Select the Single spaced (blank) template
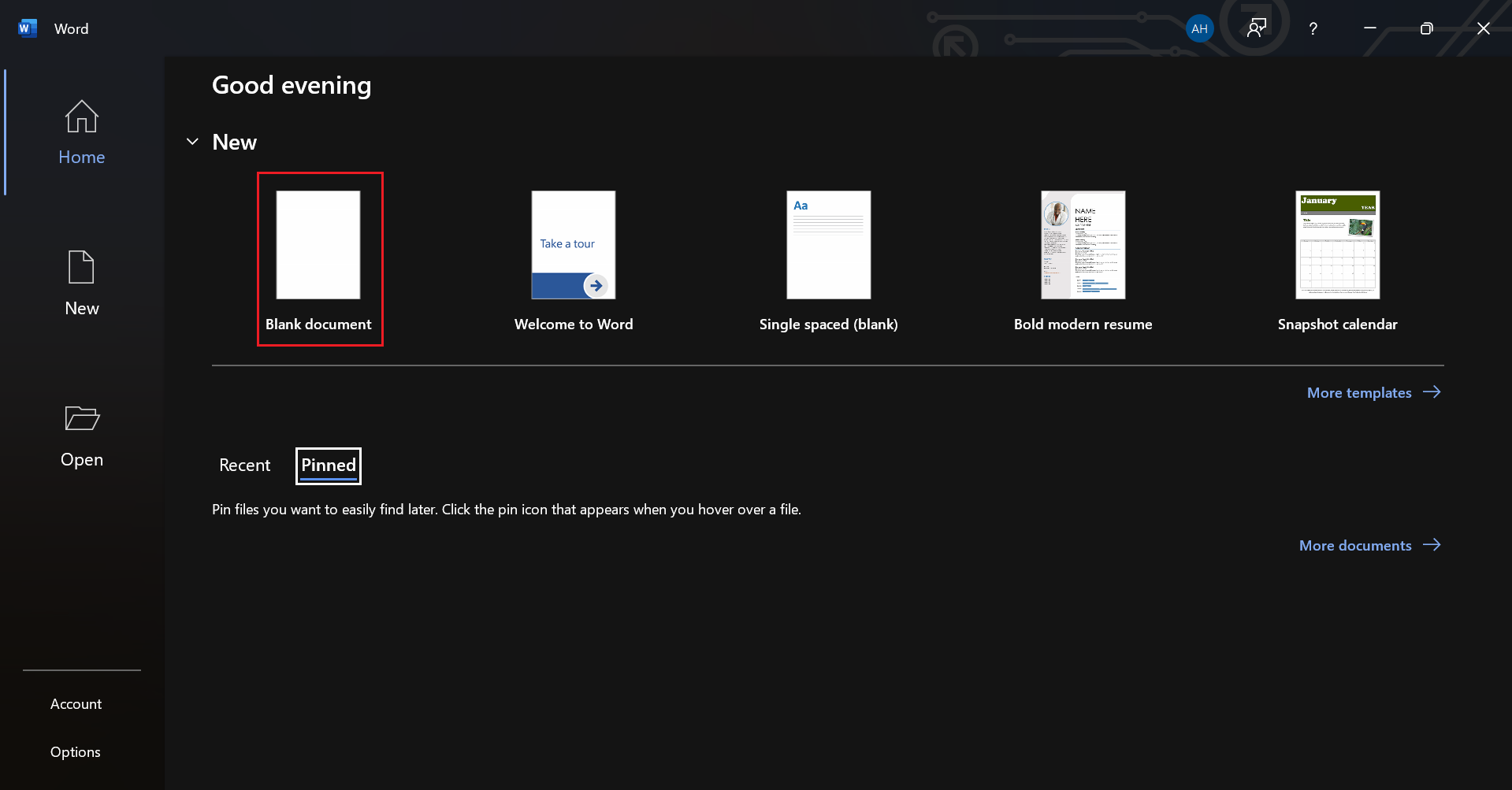Image resolution: width=1512 pixels, height=790 pixels. [829, 245]
